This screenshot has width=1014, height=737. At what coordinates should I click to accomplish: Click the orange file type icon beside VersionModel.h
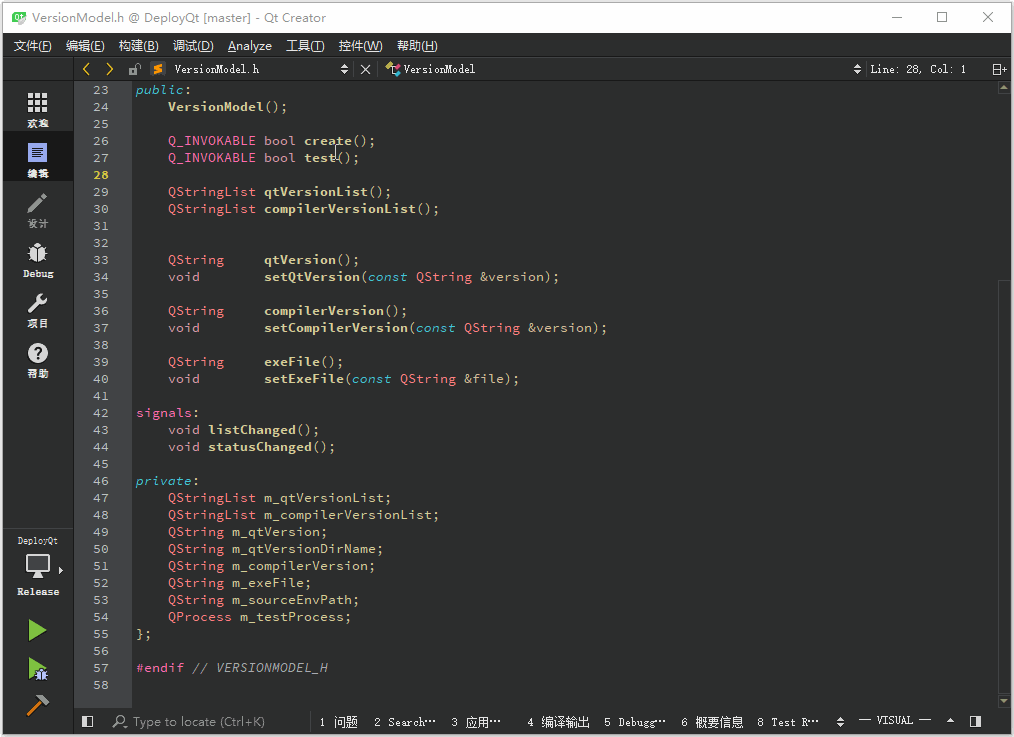[x=158, y=69]
